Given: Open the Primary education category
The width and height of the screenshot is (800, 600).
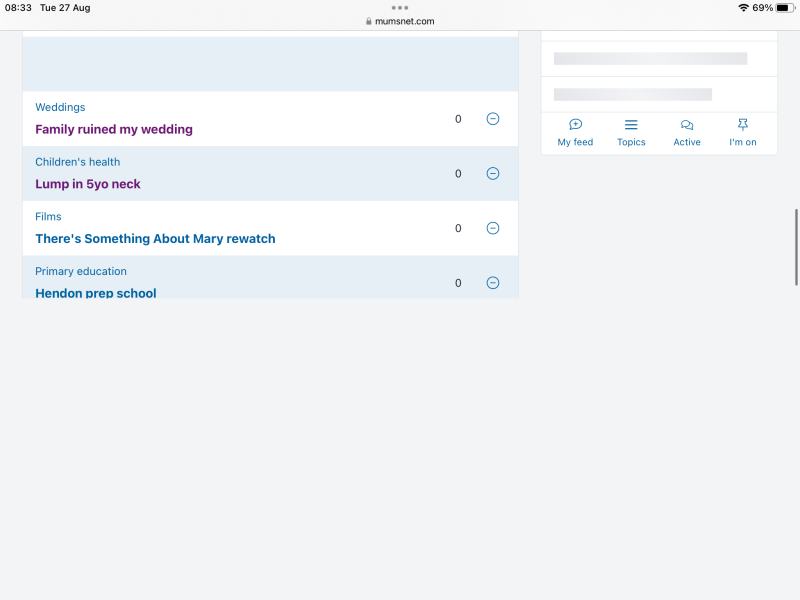Looking at the screenshot, I should tap(81, 271).
